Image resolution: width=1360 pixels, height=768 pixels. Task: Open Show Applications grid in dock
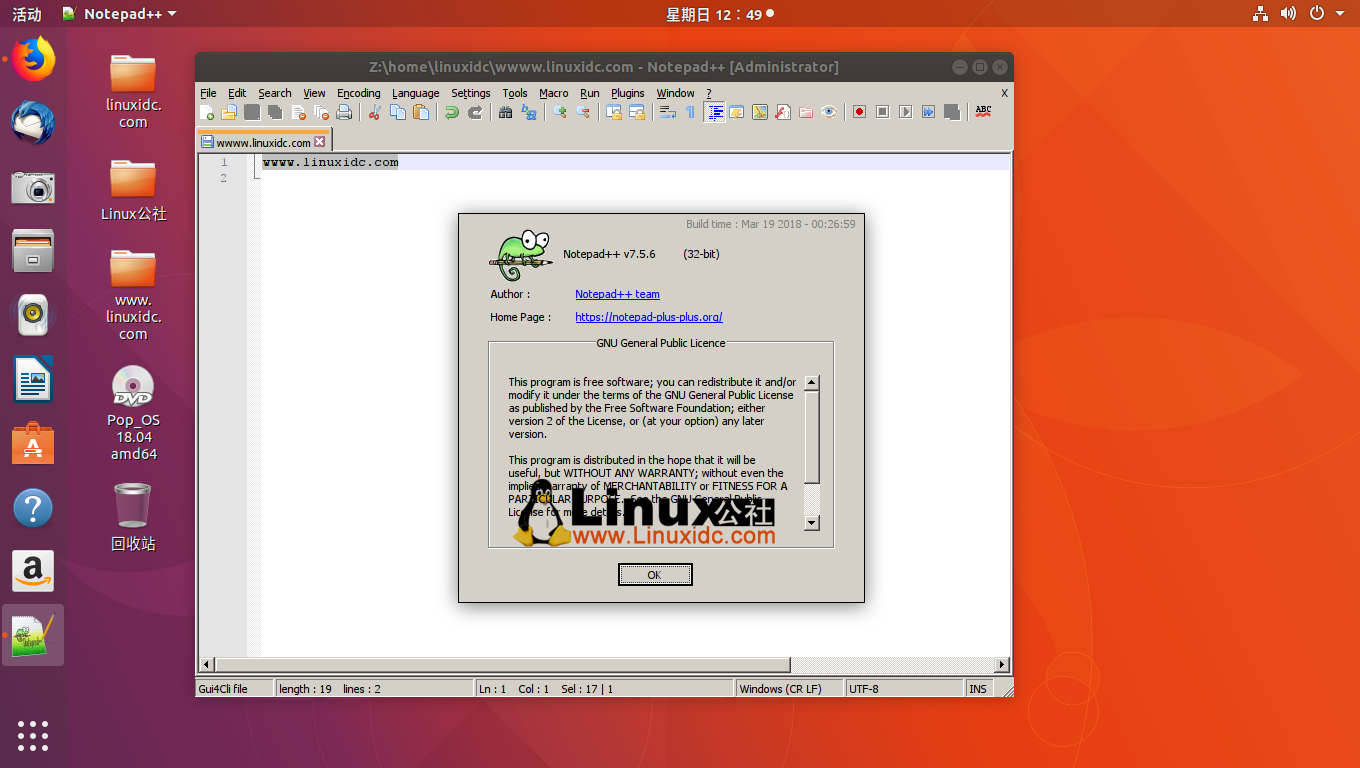[x=33, y=735]
